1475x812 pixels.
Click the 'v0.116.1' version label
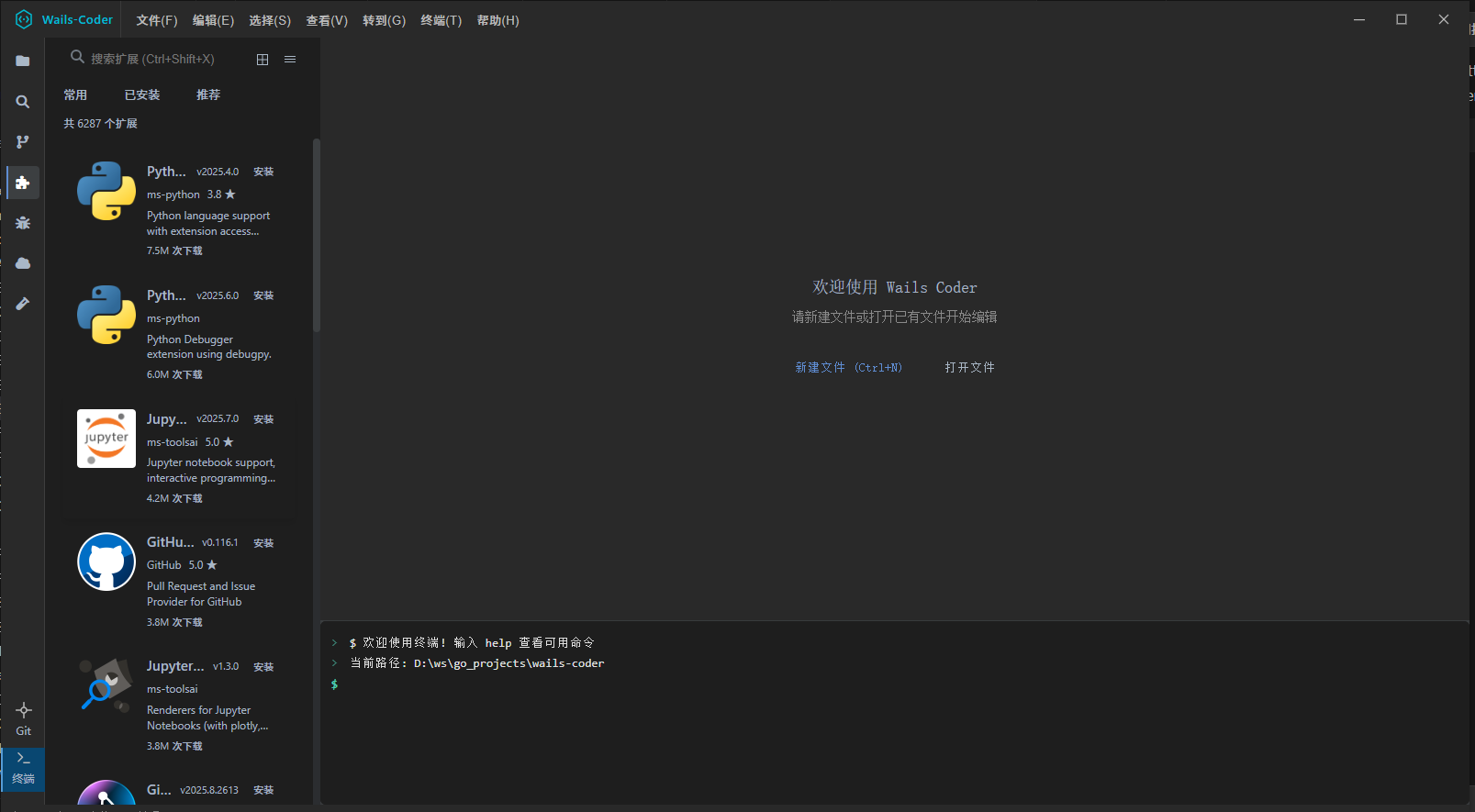[x=220, y=543]
